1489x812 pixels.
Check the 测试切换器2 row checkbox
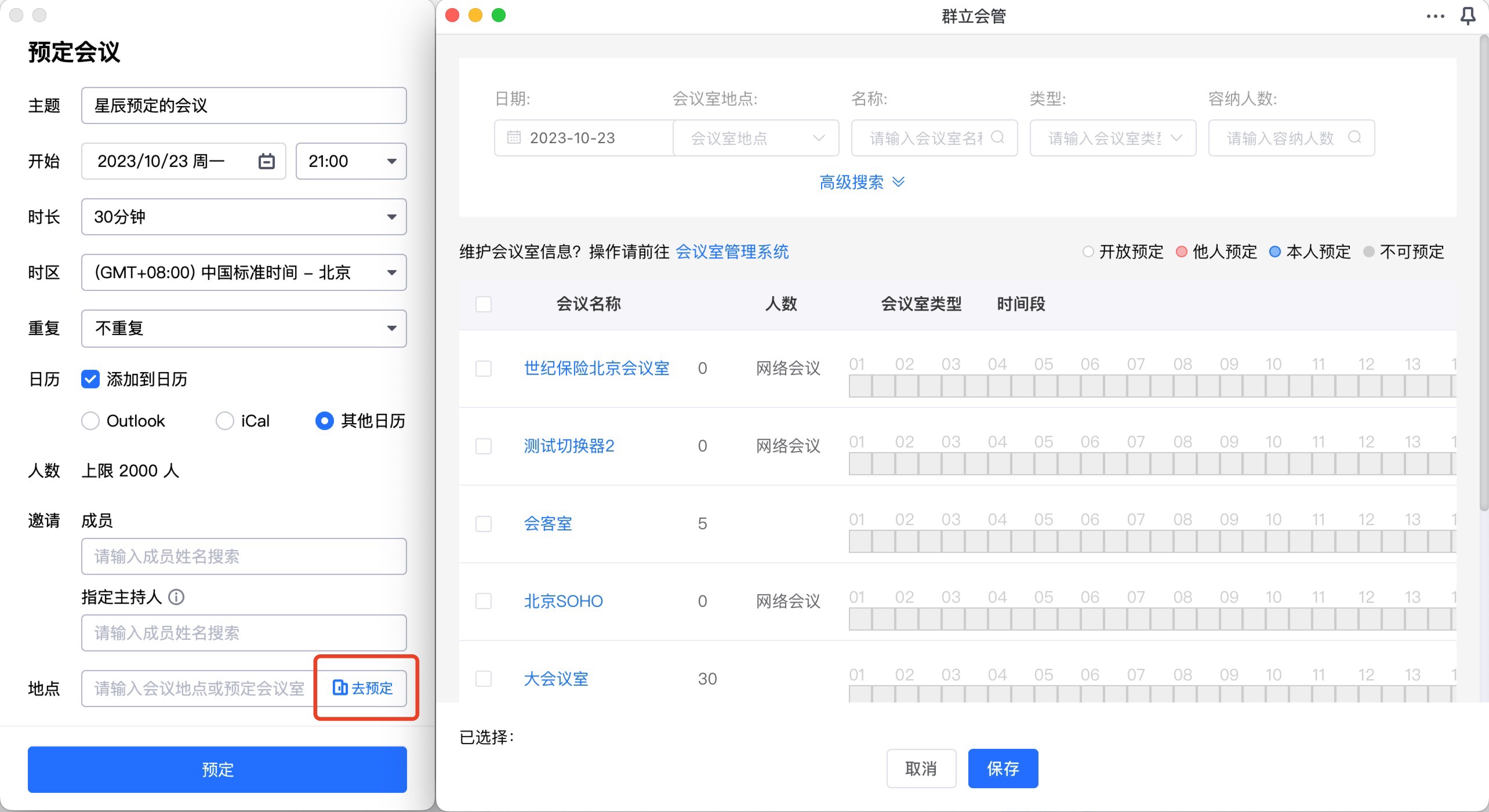click(484, 446)
